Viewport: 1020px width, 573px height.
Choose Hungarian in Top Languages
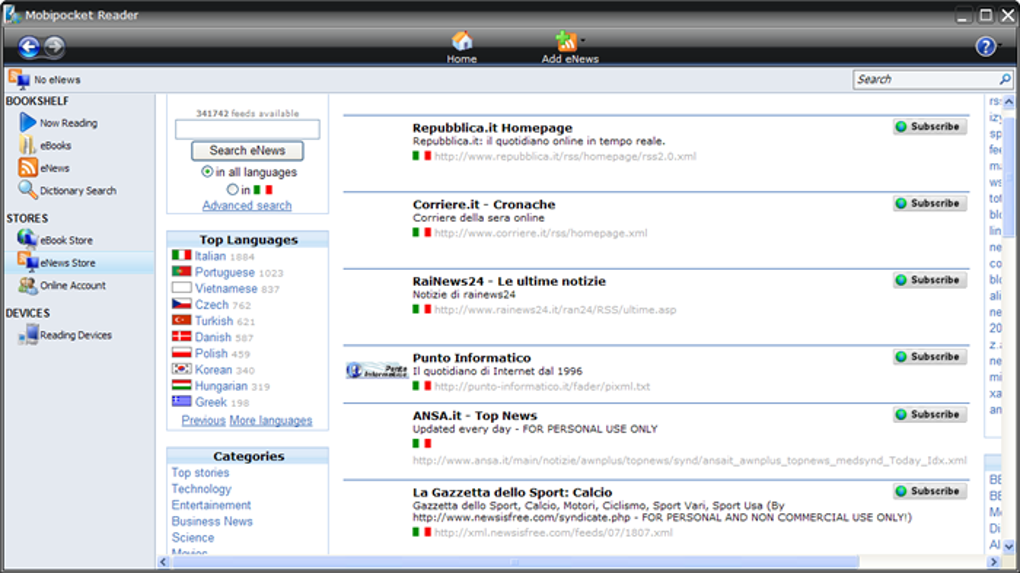(221, 386)
